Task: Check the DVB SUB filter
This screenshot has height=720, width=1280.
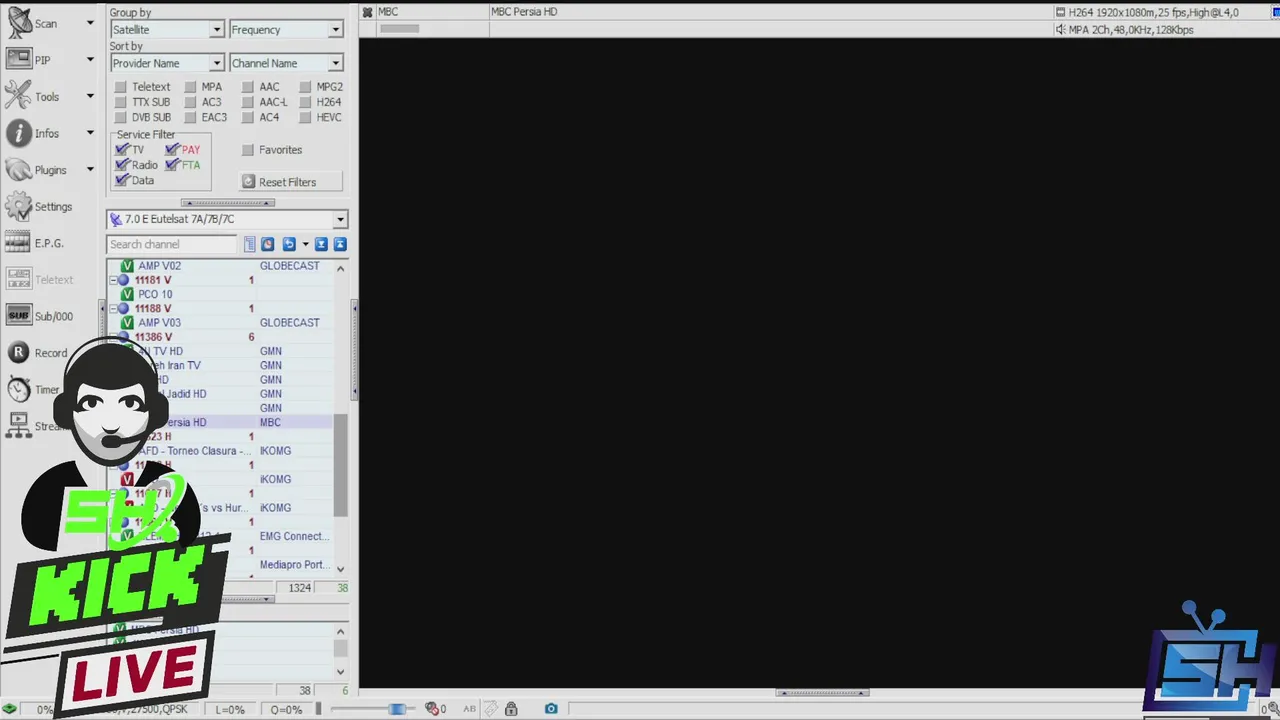Action: pos(120,117)
